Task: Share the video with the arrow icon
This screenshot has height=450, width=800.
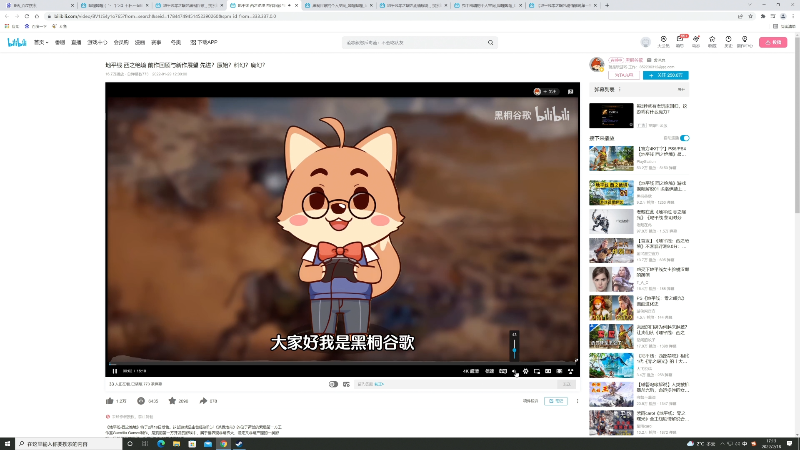Action: point(203,401)
